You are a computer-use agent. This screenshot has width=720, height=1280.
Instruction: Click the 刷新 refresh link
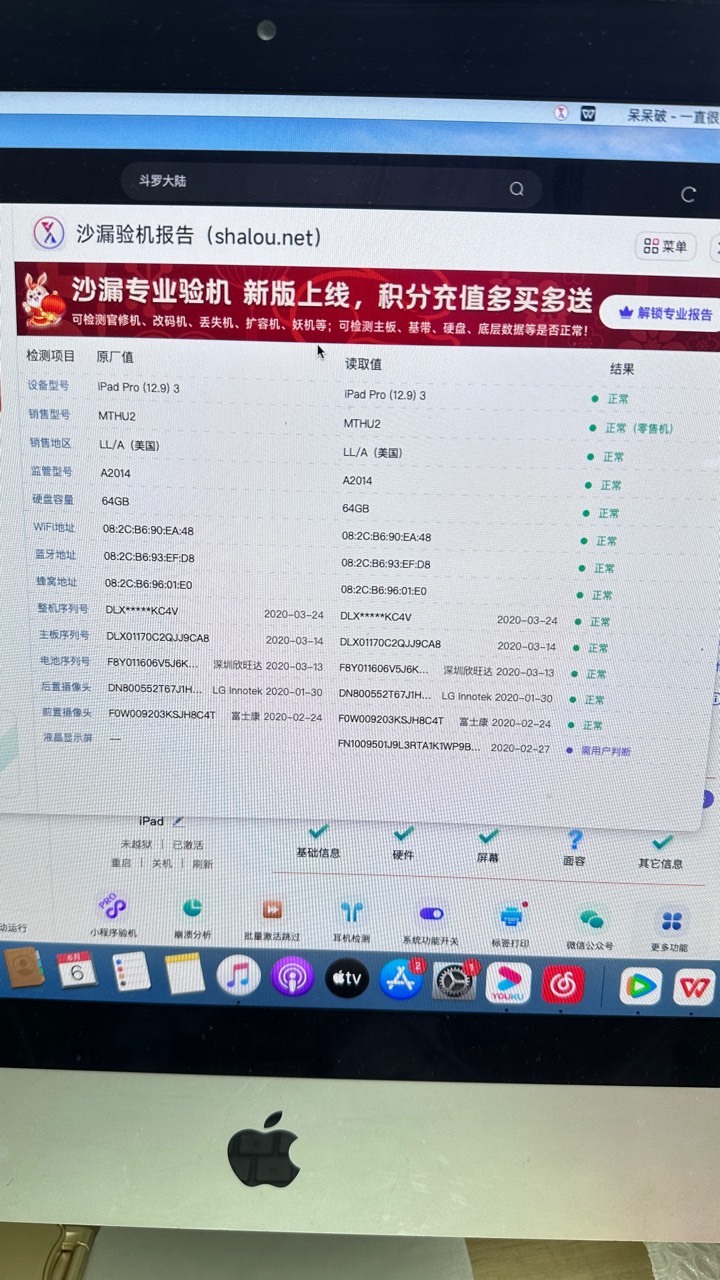202,864
